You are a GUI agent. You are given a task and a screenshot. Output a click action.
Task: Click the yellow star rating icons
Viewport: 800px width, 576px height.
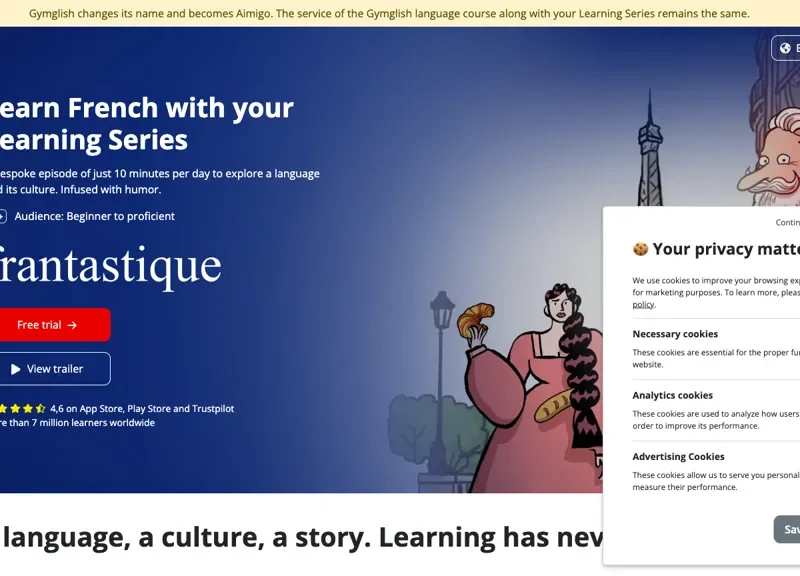(22, 409)
